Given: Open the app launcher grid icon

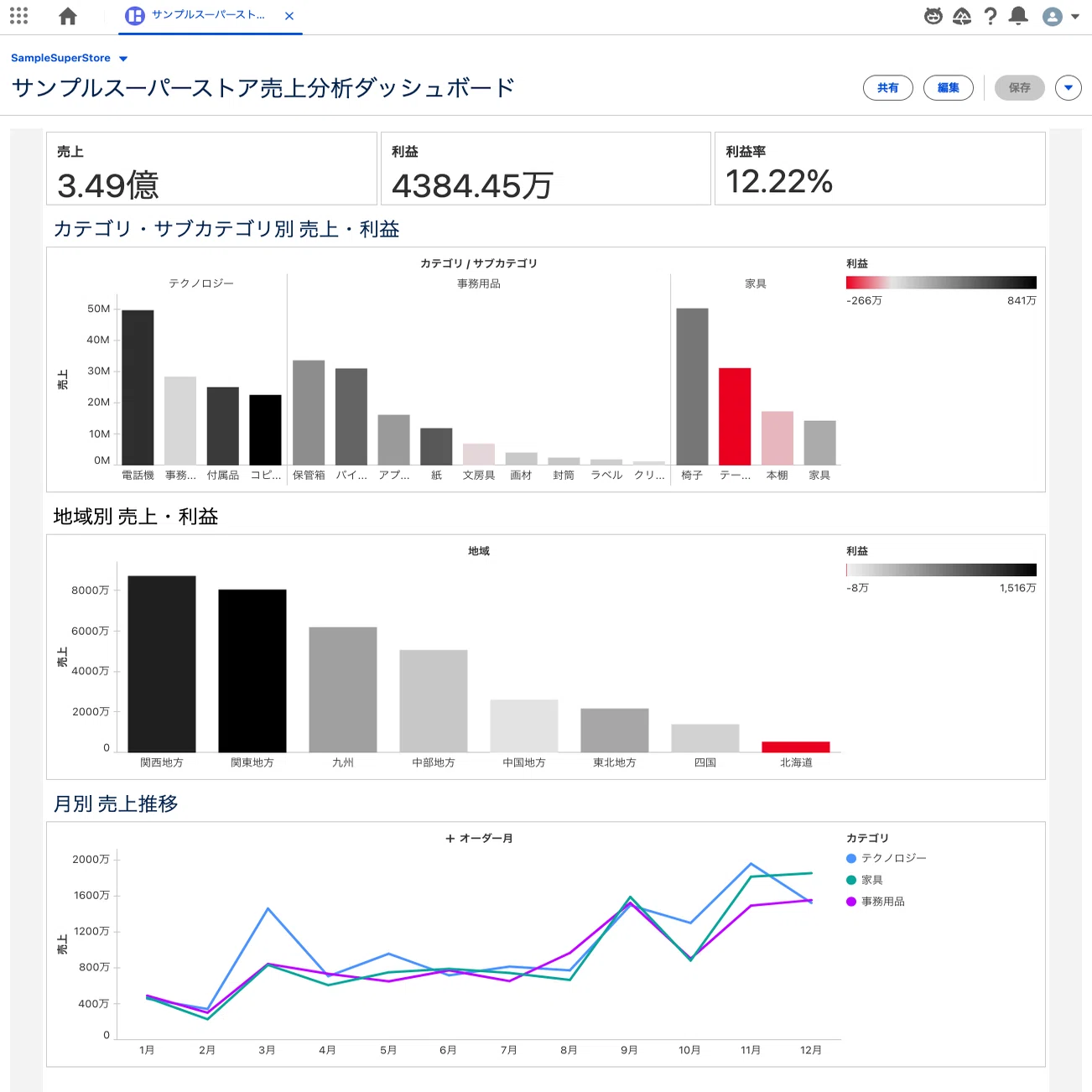Looking at the screenshot, I should click(x=18, y=16).
